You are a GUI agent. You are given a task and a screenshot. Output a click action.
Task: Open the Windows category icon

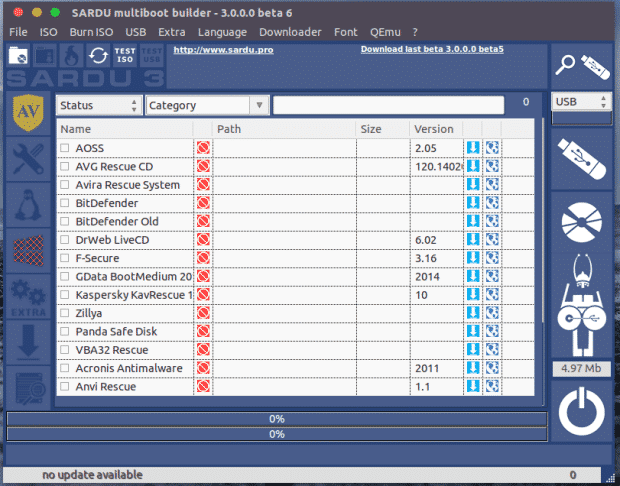28,251
